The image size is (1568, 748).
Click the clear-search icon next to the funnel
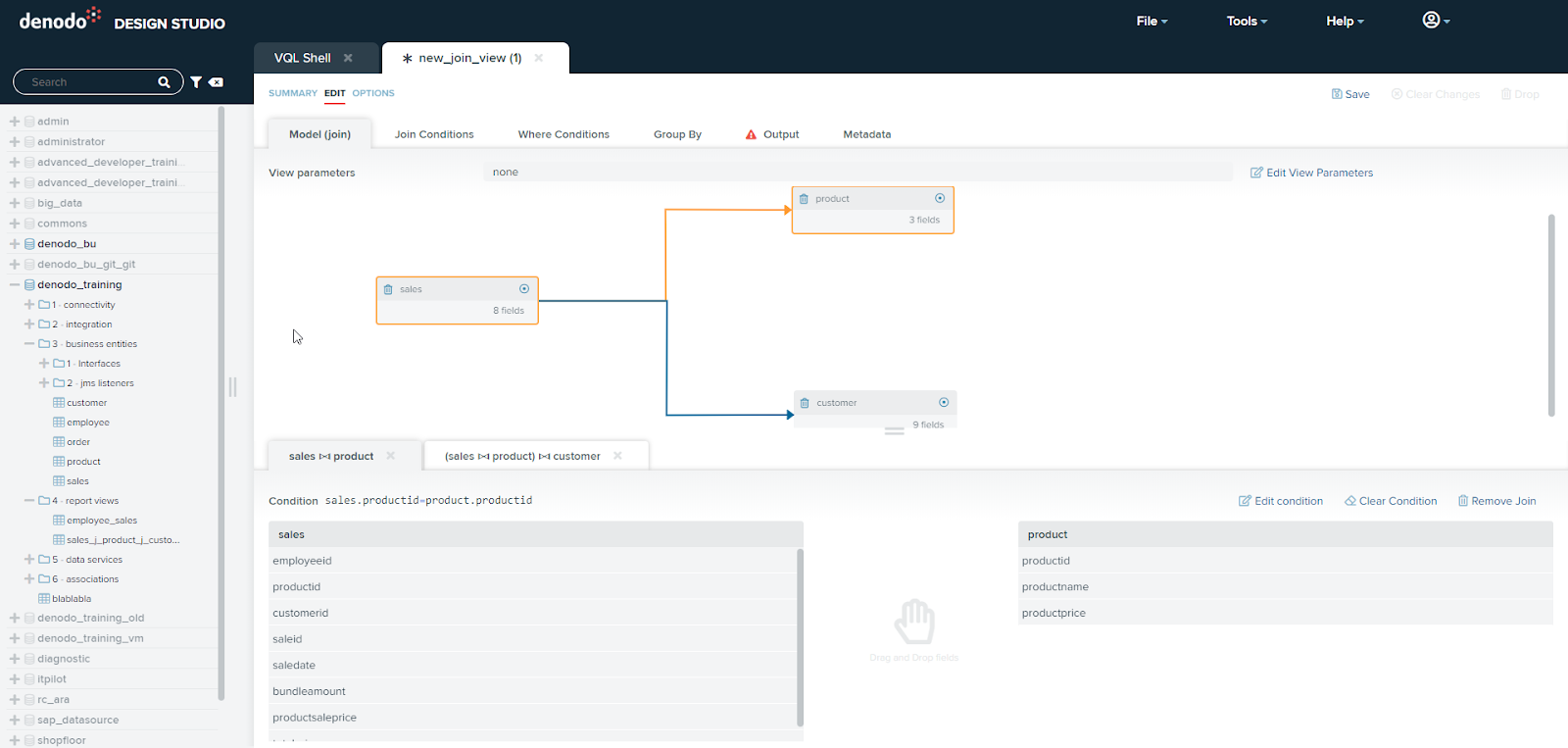216,82
